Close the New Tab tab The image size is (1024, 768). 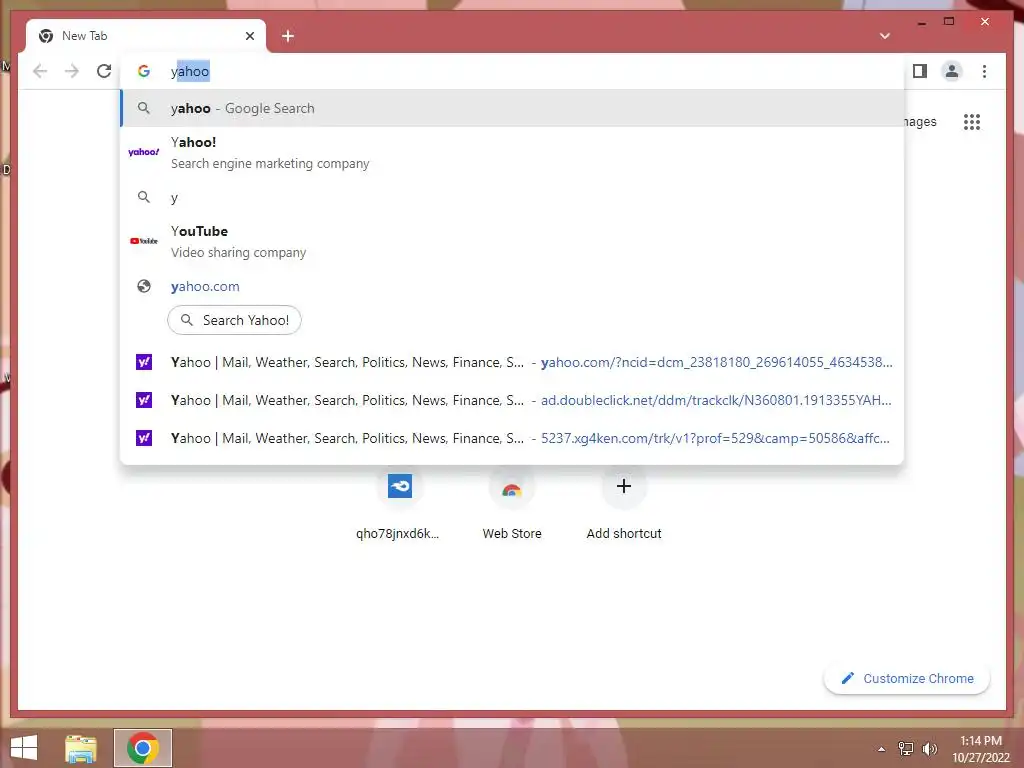249,36
